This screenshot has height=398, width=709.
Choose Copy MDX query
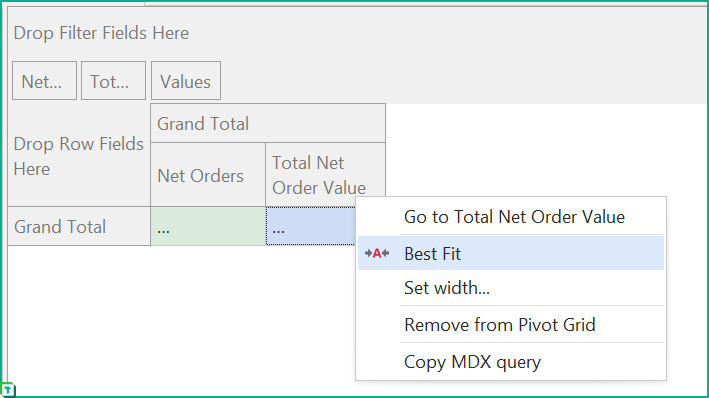click(x=511, y=362)
